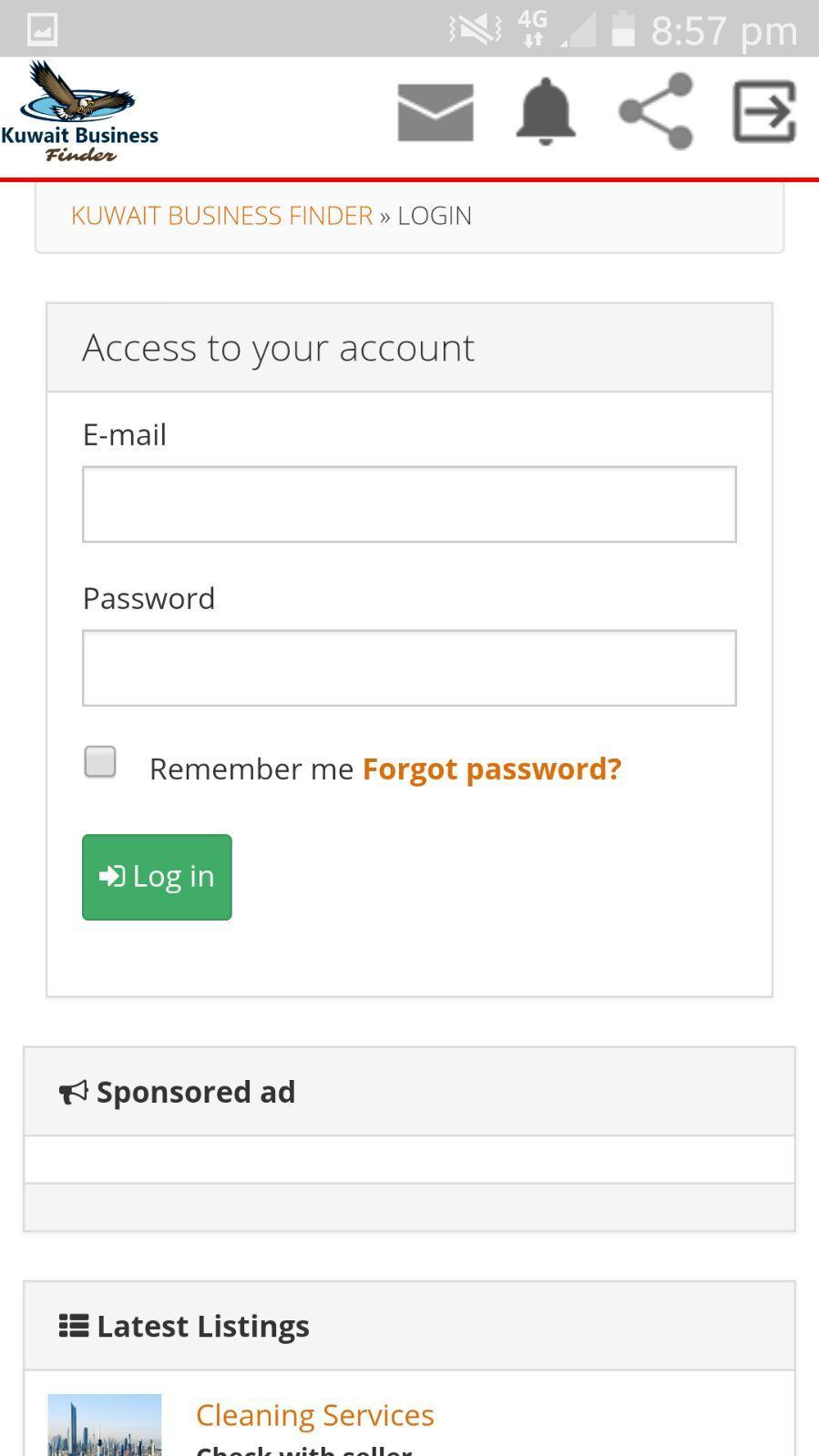Screen dimensions: 819x1456
Task: Tap the battery icon in status bar
Action: (x=622, y=28)
